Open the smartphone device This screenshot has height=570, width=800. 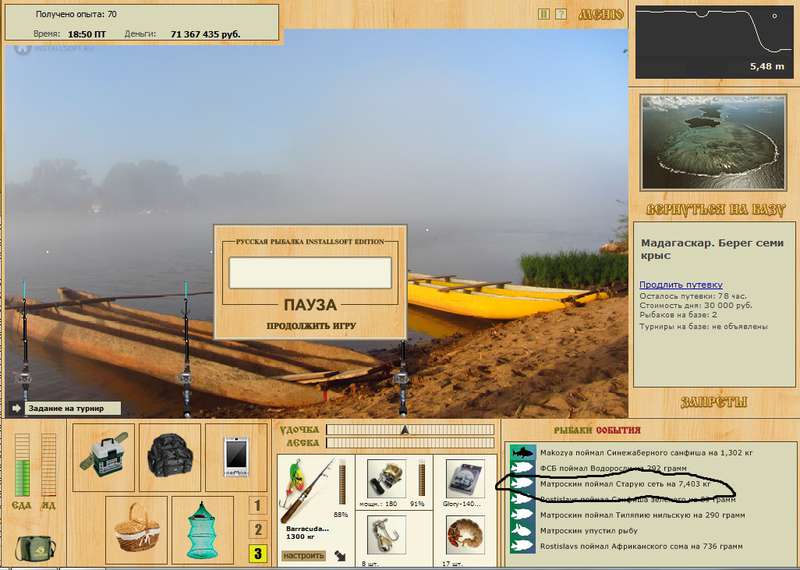(236, 457)
